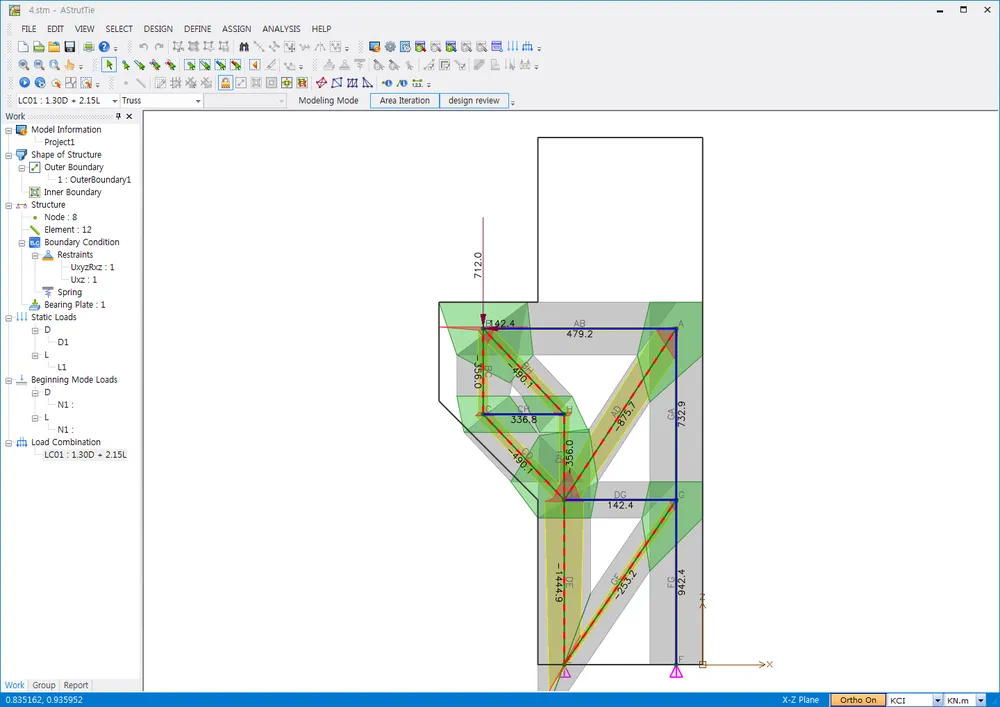This screenshot has height=707, width=1000.
Task: Select the Spring tree item
Action: click(x=70, y=292)
